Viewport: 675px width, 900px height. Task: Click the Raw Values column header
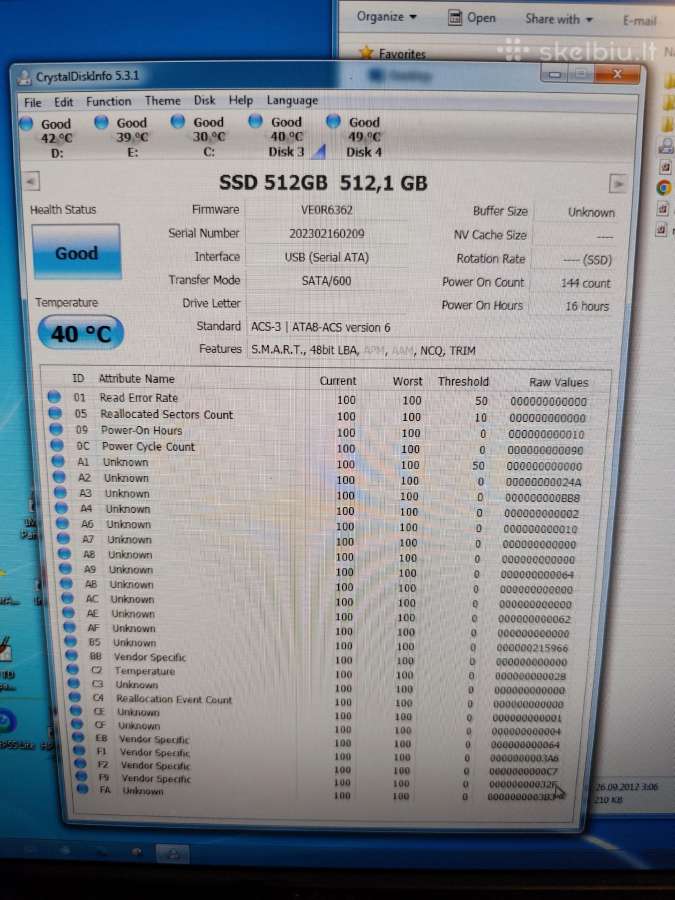(x=558, y=382)
